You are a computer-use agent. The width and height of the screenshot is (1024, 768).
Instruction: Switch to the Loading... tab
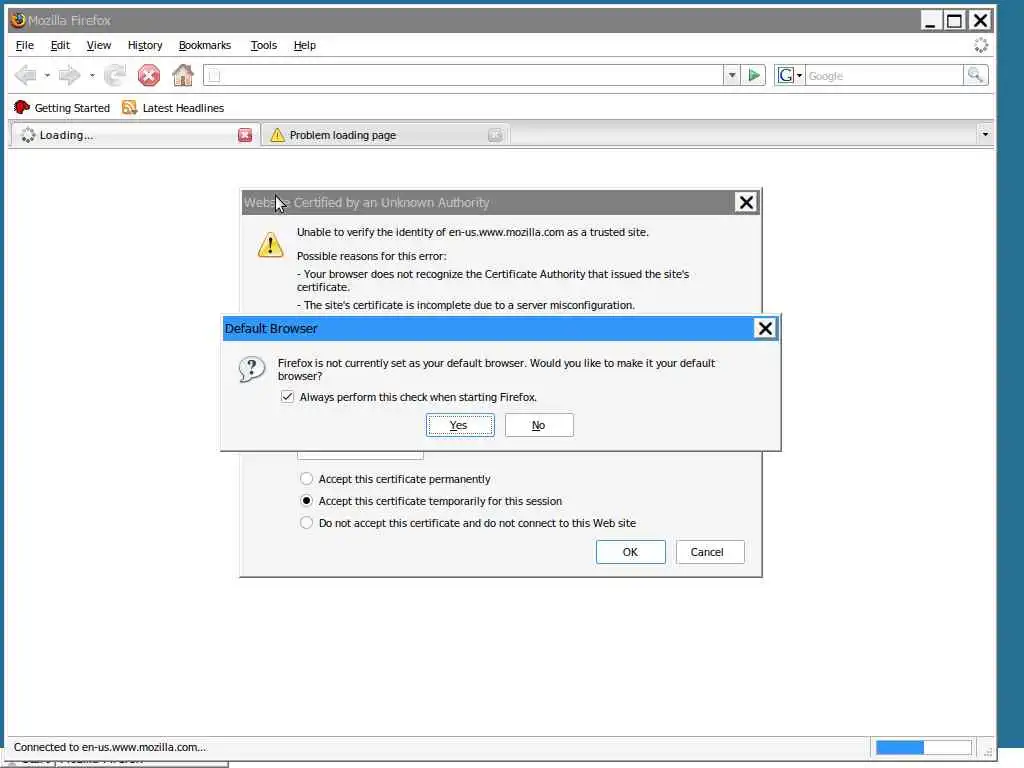pyautogui.click(x=134, y=135)
